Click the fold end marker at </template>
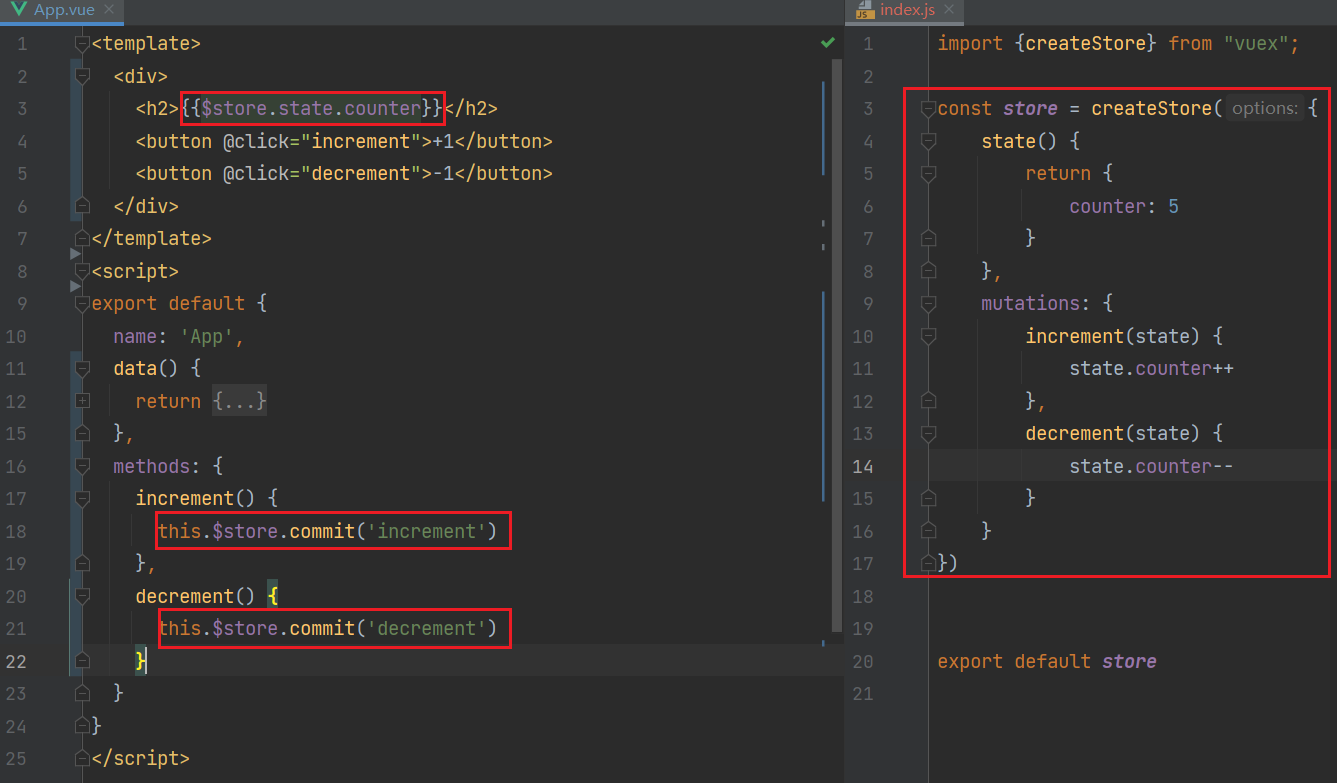Viewport: 1337px width, 783px height. coord(82,239)
